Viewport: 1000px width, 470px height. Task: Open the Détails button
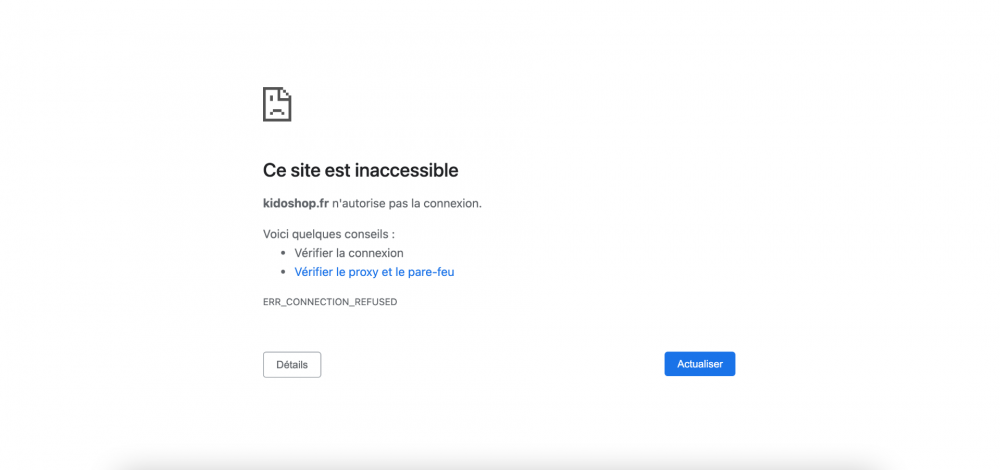[x=292, y=365]
